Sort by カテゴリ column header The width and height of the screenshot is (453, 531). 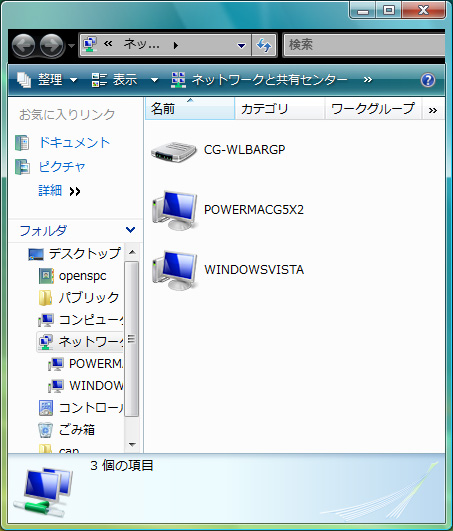tap(279, 109)
